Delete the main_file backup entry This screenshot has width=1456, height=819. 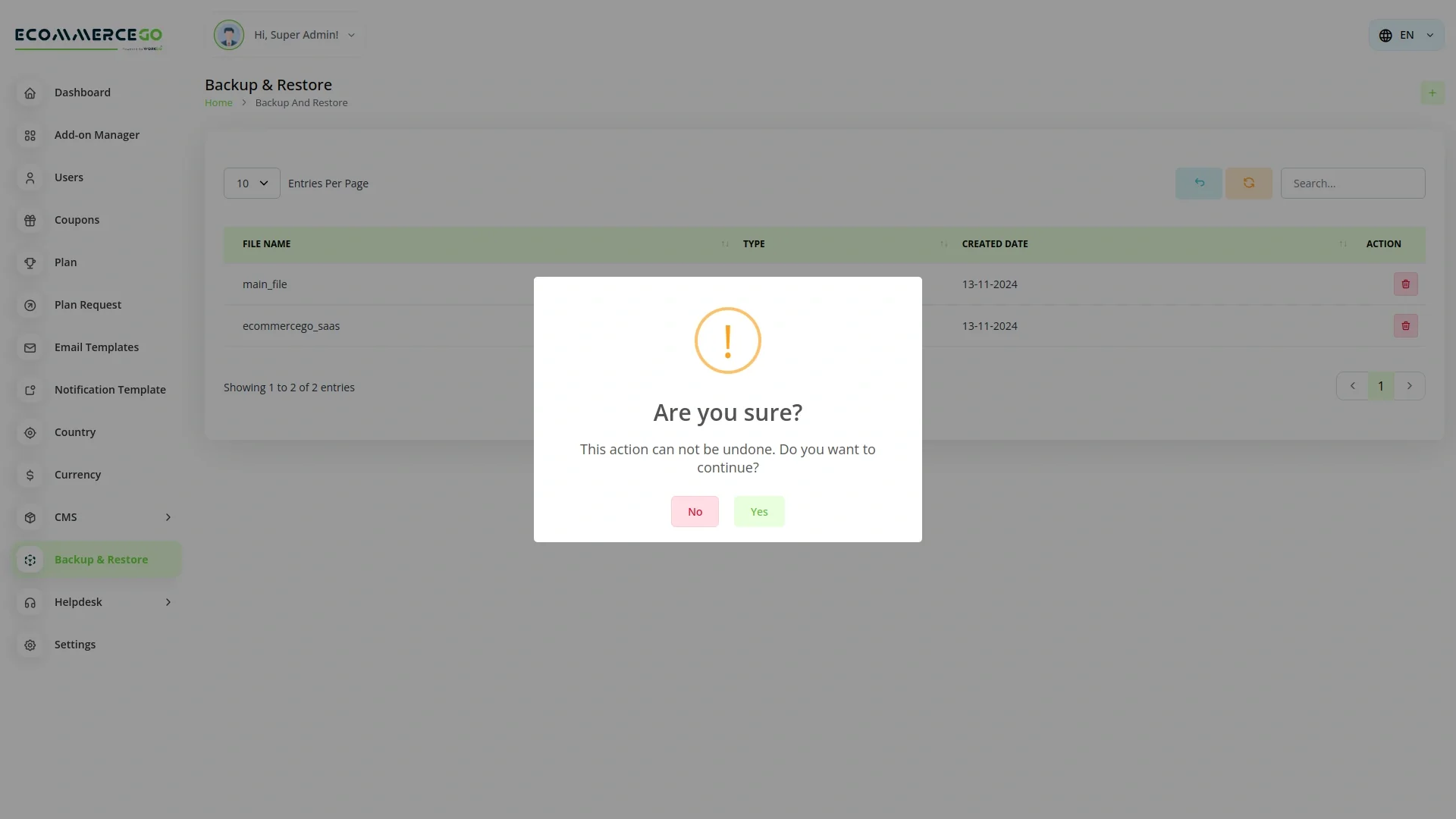(1405, 284)
